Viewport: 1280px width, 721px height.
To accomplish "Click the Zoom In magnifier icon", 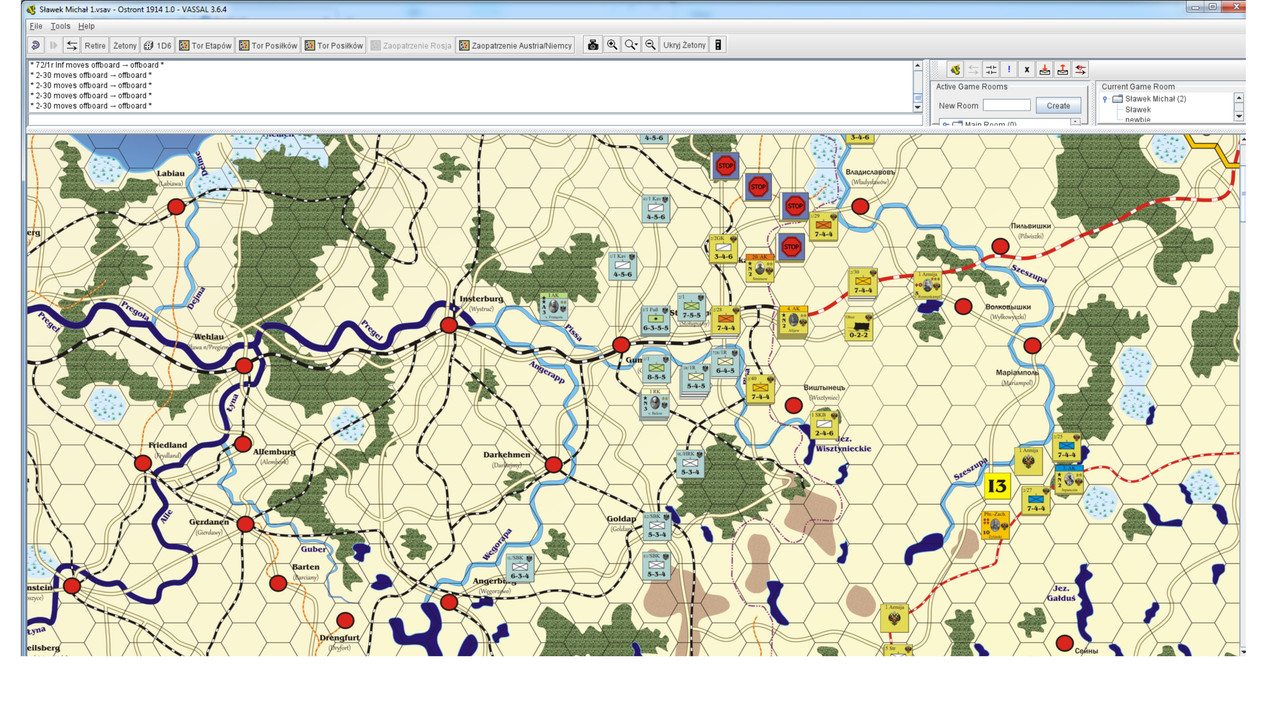I will tap(612, 45).
